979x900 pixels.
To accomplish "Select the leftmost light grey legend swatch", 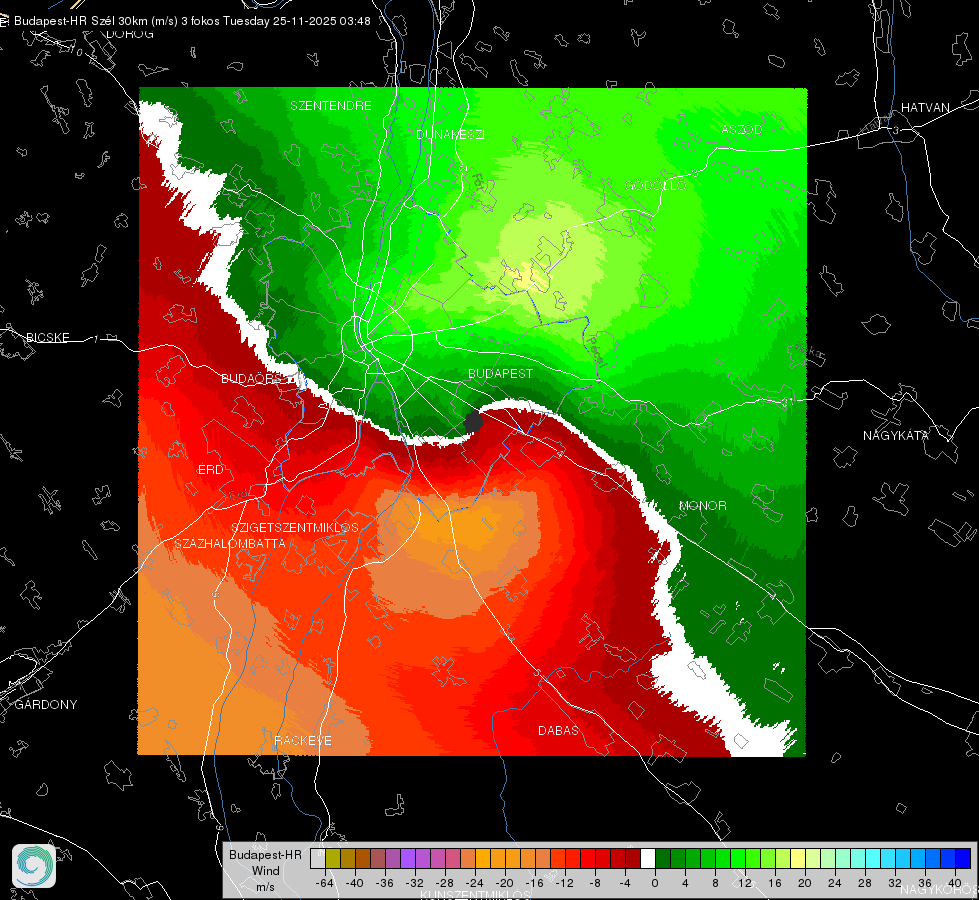I will [x=318, y=858].
